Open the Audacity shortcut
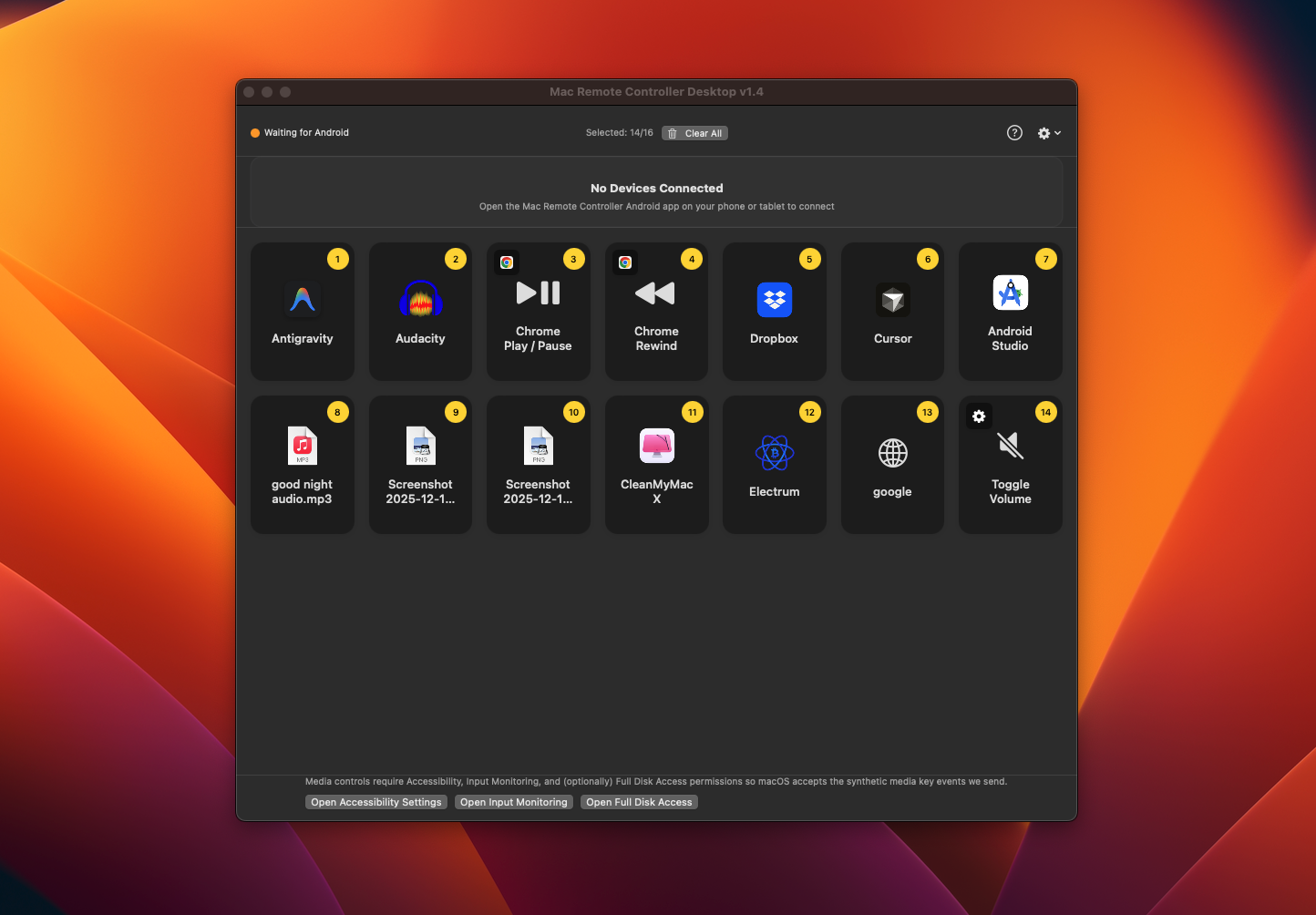Viewport: 1316px width, 915px height. point(420,311)
